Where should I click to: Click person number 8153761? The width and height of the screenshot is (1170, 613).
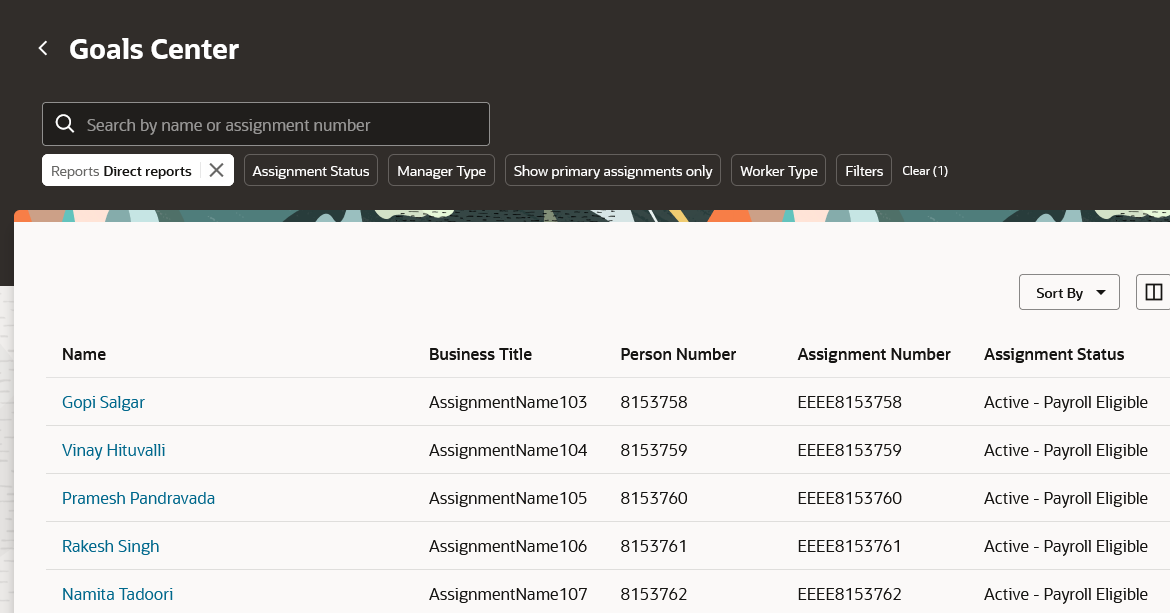pyautogui.click(x=654, y=546)
